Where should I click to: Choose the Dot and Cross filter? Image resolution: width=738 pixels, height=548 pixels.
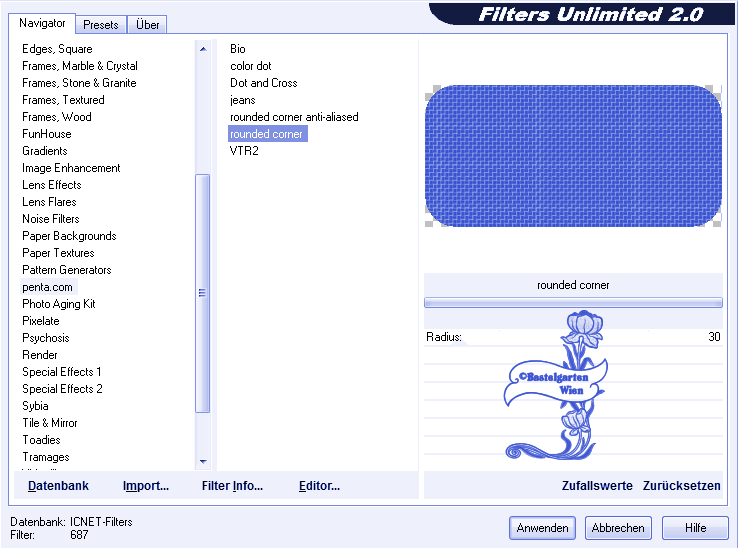click(x=264, y=83)
